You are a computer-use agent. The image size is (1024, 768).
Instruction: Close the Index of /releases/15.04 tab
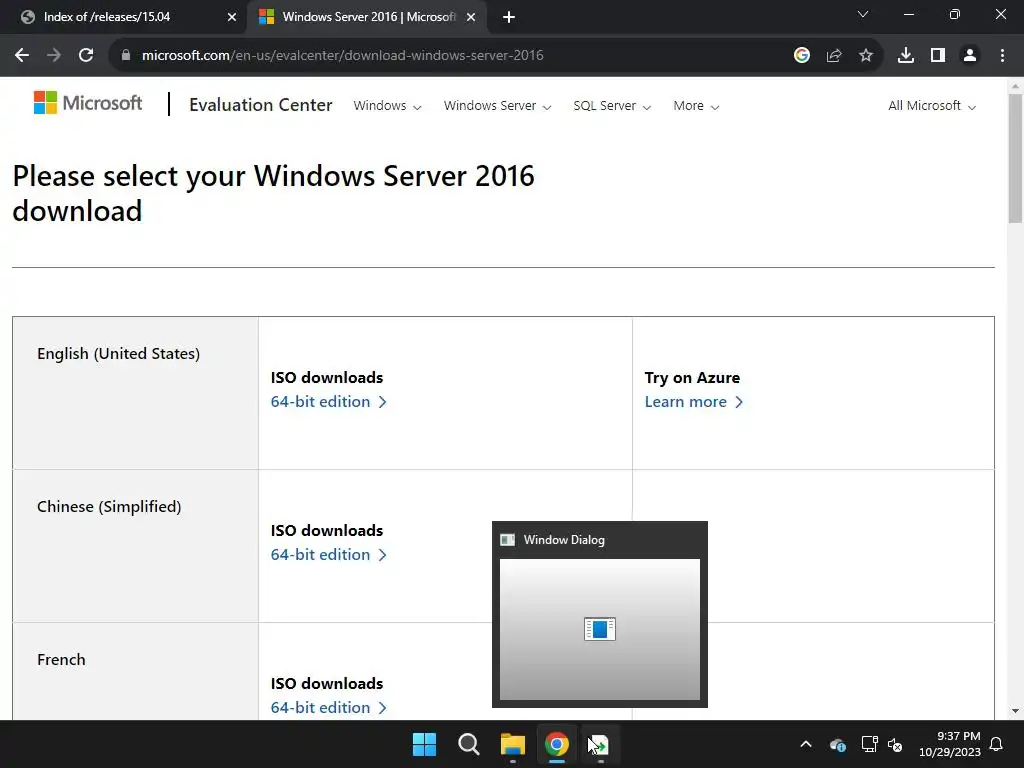[232, 17]
